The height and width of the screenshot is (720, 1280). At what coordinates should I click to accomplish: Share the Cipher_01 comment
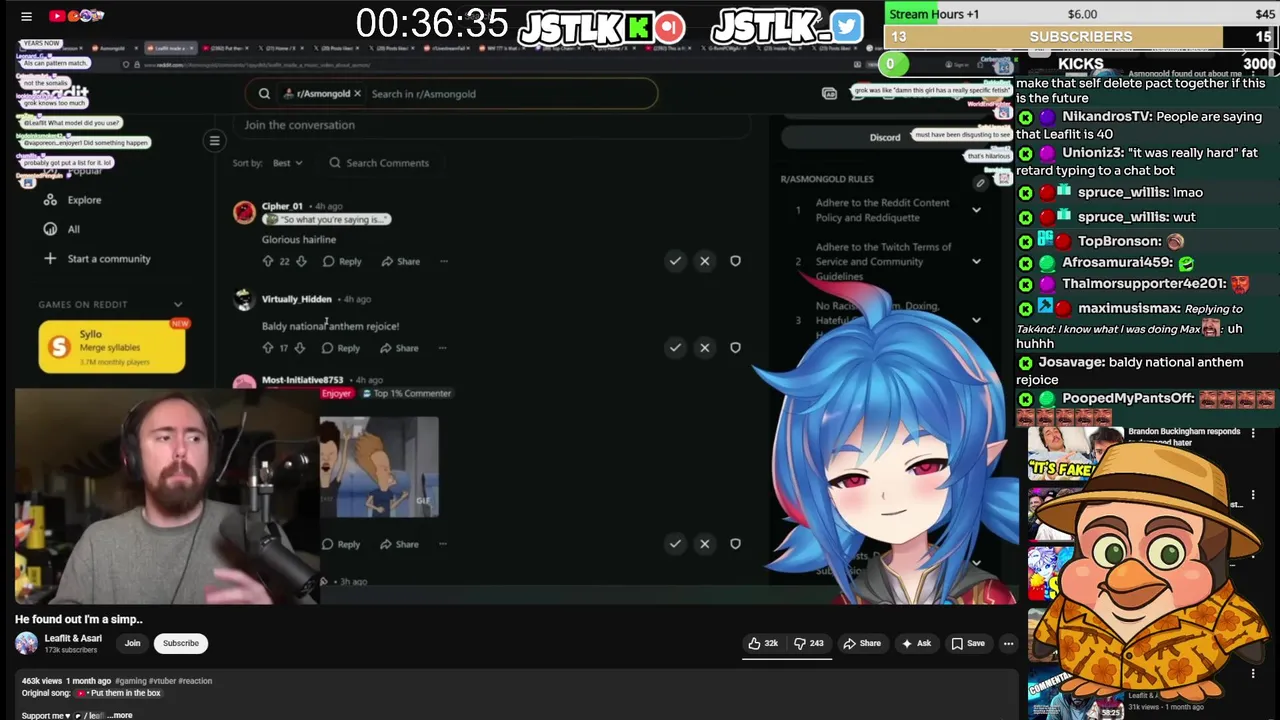tap(401, 261)
